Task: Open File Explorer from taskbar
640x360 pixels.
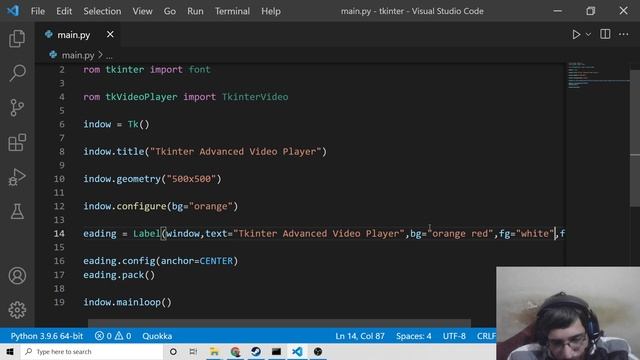Action: click(214, 351)
